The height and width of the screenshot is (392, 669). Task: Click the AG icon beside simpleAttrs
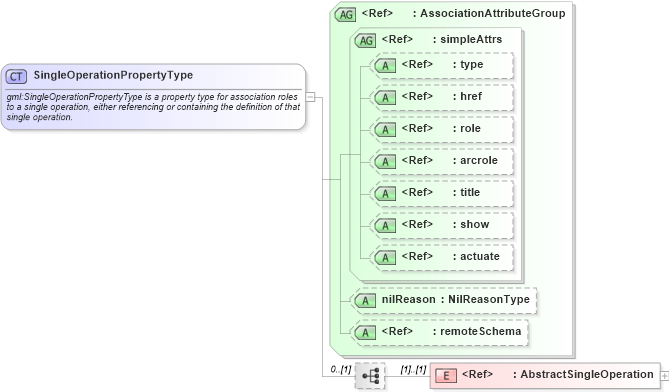(x=366, y=41)
